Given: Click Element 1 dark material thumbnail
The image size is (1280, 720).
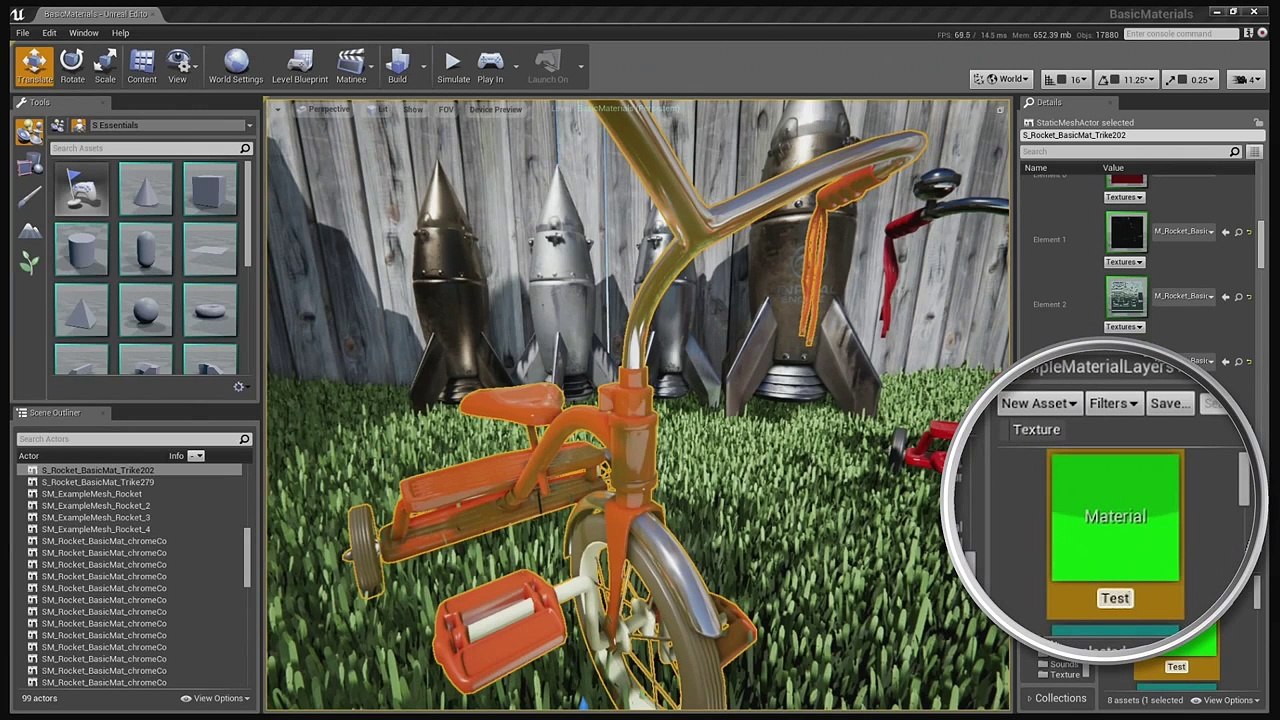Looking at the screenshot, I should point(1126,233).
